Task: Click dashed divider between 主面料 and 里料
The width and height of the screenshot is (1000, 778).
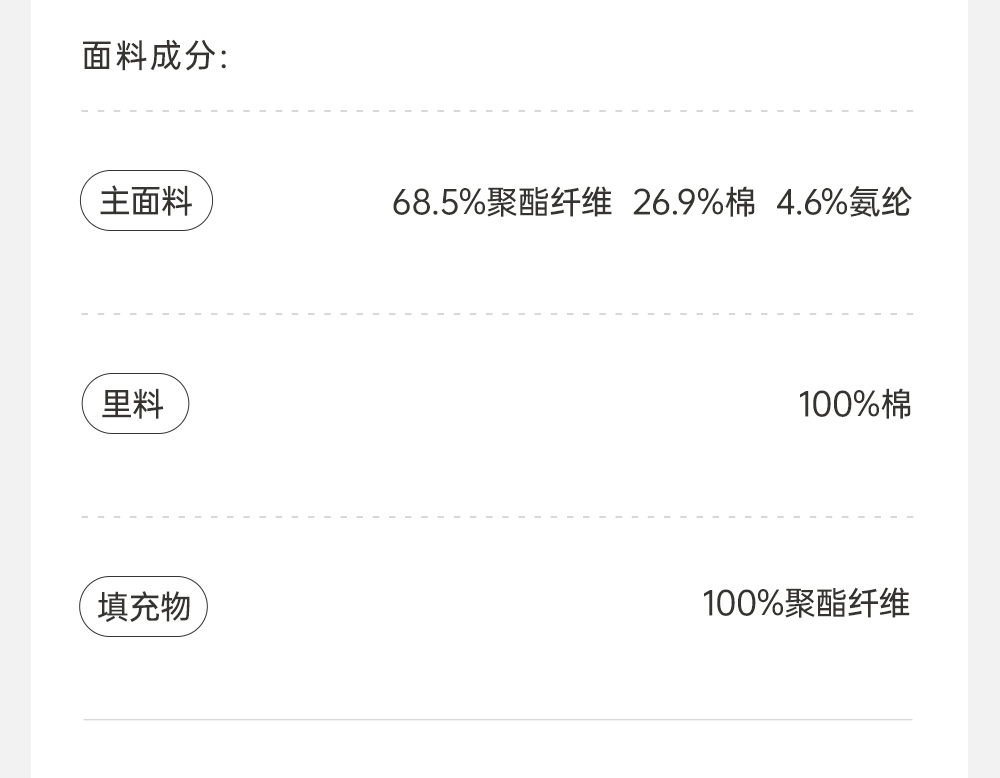Action: point(497,314)
